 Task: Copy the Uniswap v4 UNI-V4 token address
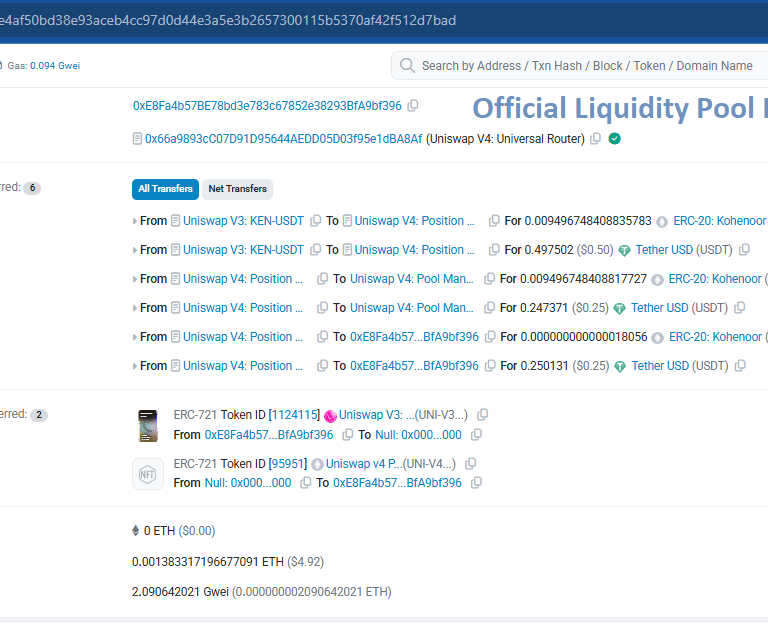[471, 463]
